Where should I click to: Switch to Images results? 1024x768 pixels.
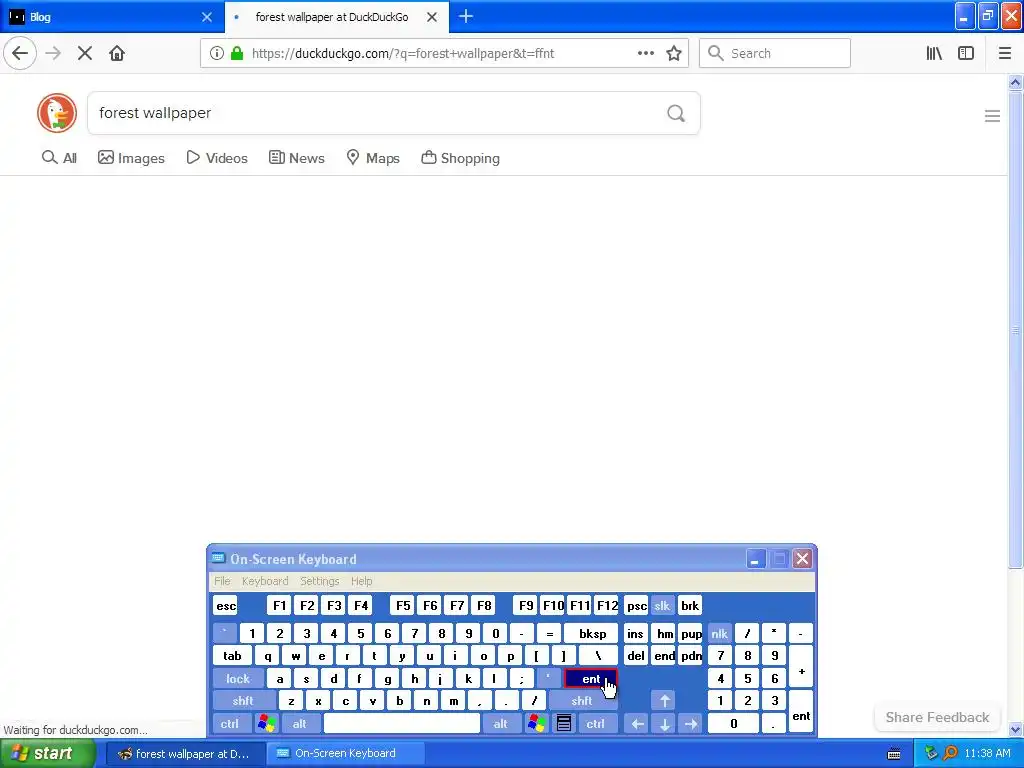pyautogui.click(x=131, y=158)
